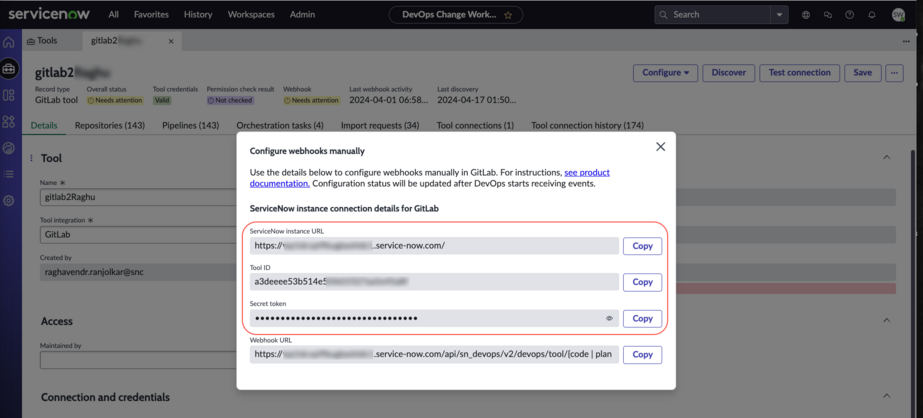Open the home icon in left sidebar
Image resolution: width=923 pixels, height=418 pixels.
click(9, 42)
